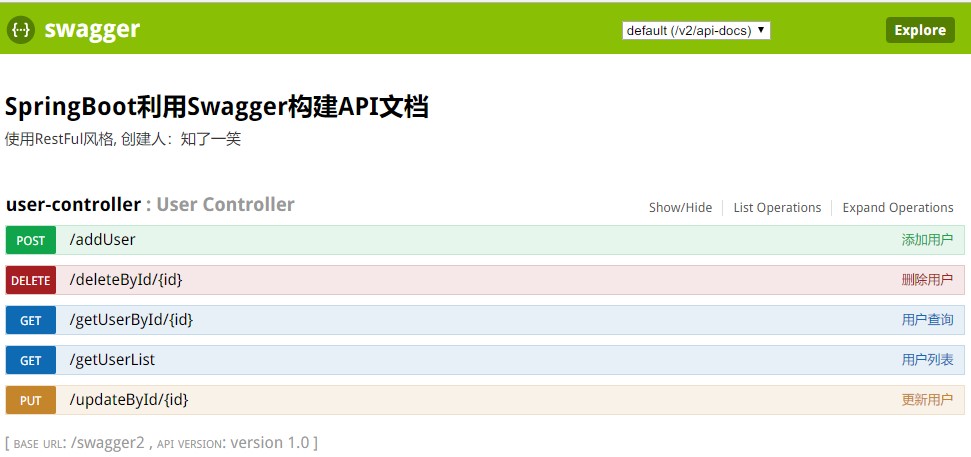Click the User Controller description text
971x457 pixels.
coord(225,204)
